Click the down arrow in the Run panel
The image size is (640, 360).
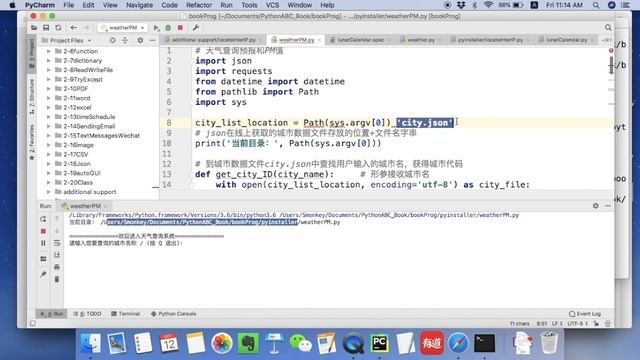click(57, 231)
